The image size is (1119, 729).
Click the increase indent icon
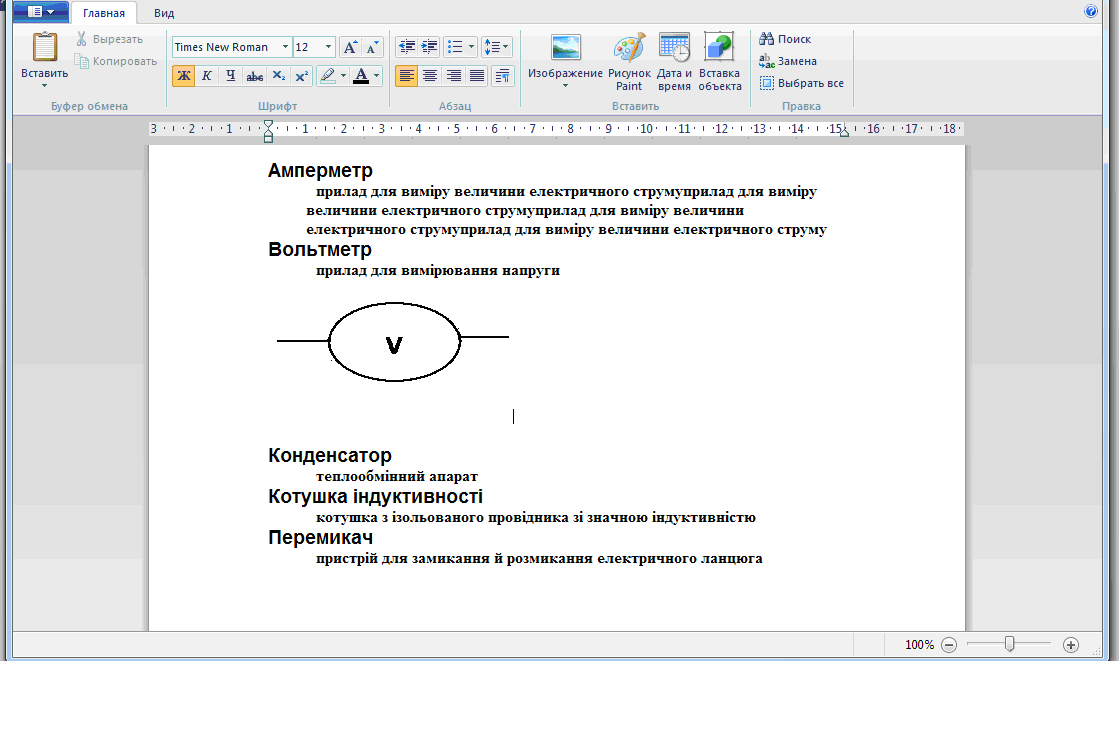(x=430, y=47)
